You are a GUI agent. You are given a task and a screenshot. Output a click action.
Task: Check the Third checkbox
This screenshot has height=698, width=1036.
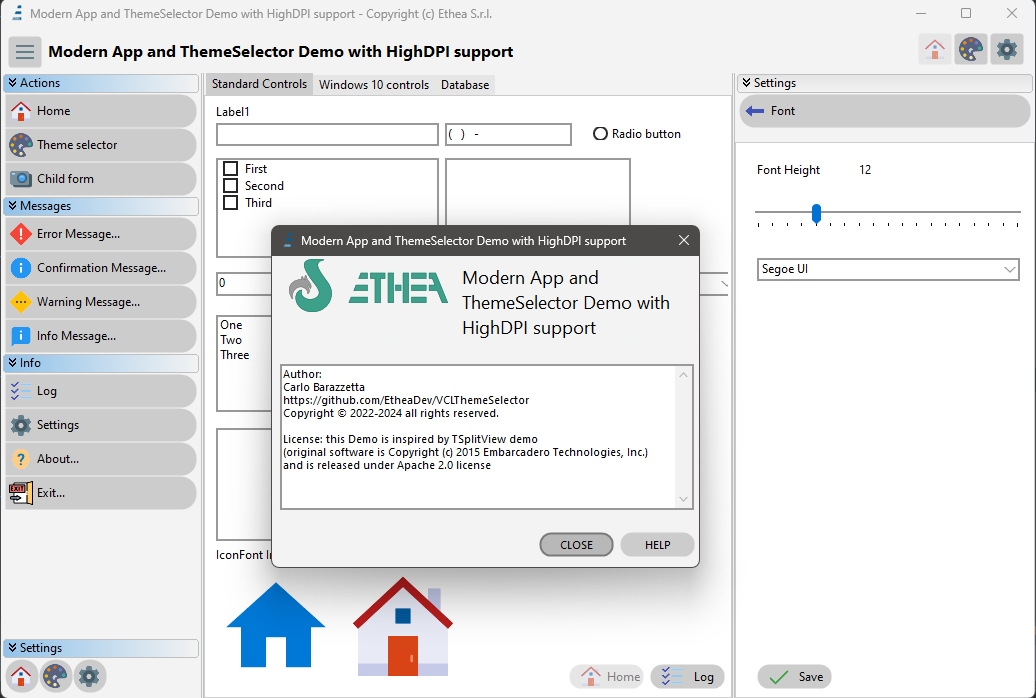tap(231, 200)
